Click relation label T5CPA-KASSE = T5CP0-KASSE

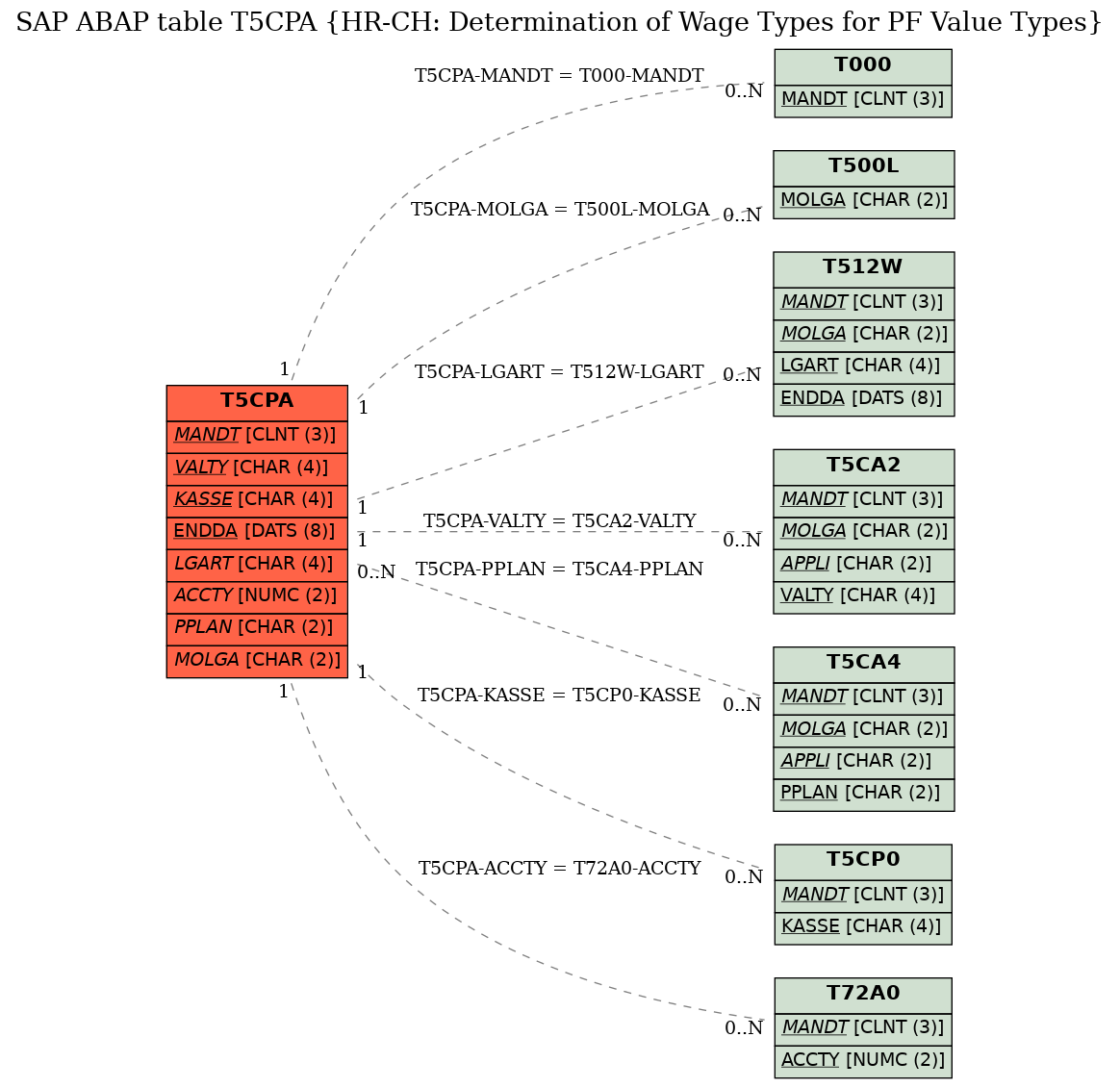559,696
